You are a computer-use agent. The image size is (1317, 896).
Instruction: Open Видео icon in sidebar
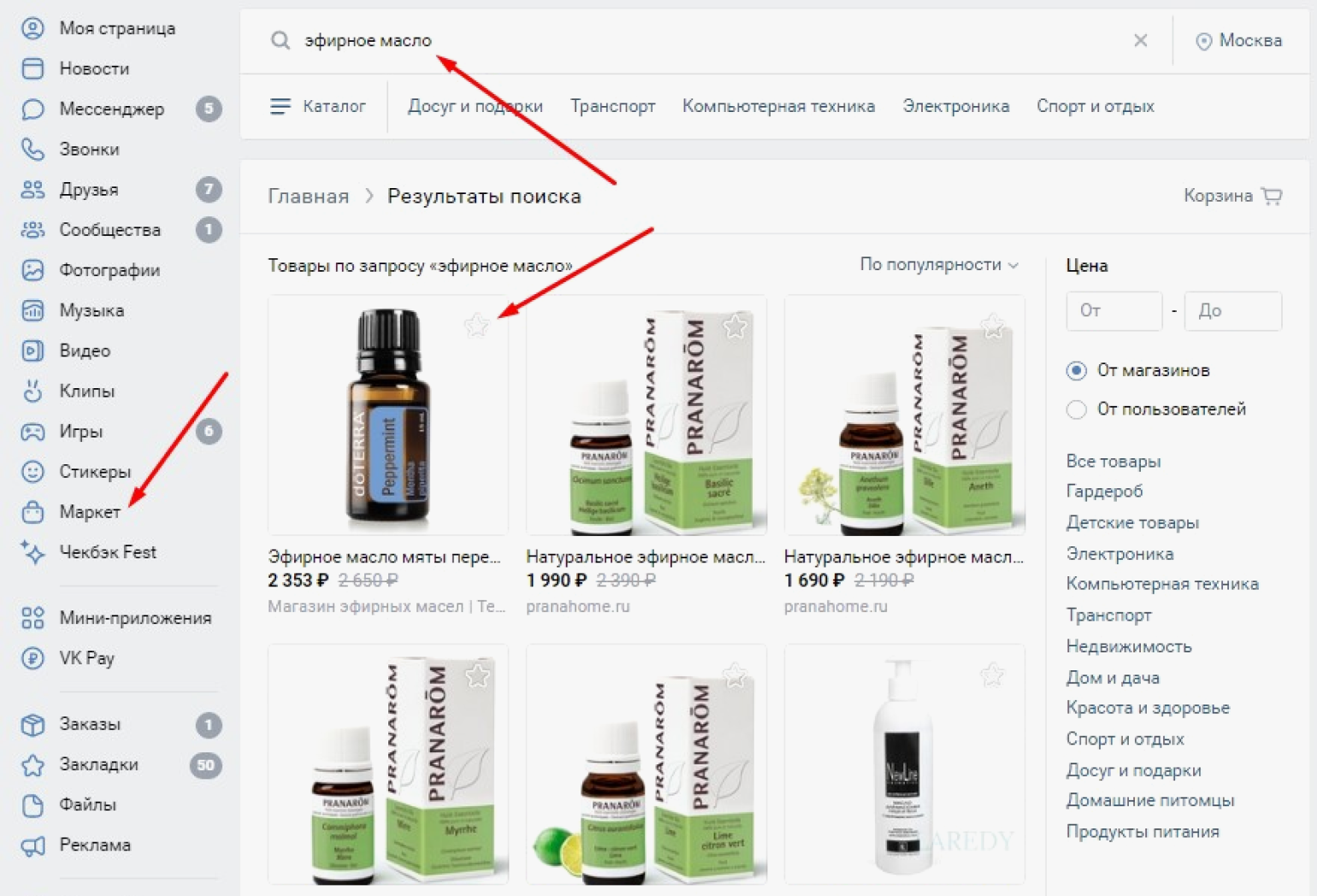(32, 351)
